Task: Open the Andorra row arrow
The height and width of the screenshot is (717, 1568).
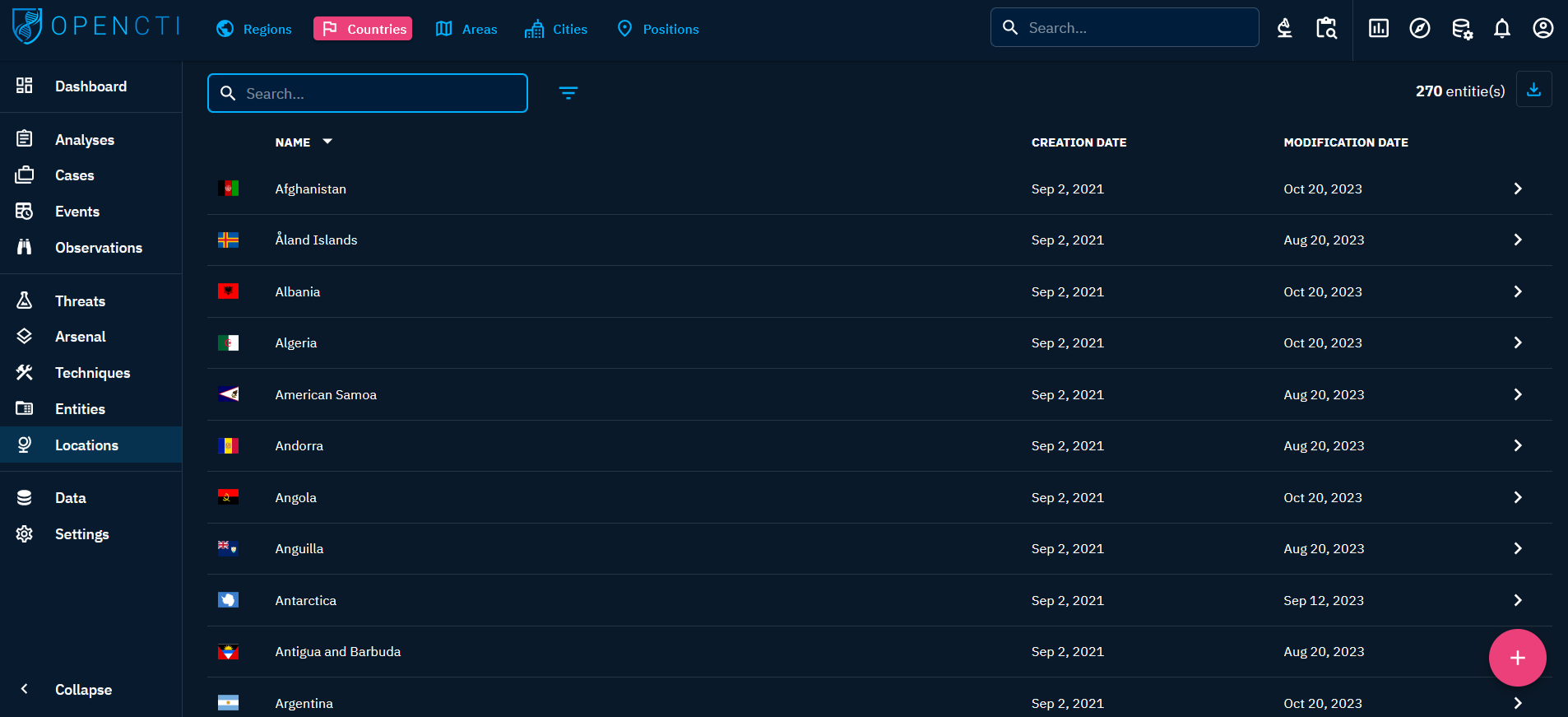Action: (x=1517, y=445)
